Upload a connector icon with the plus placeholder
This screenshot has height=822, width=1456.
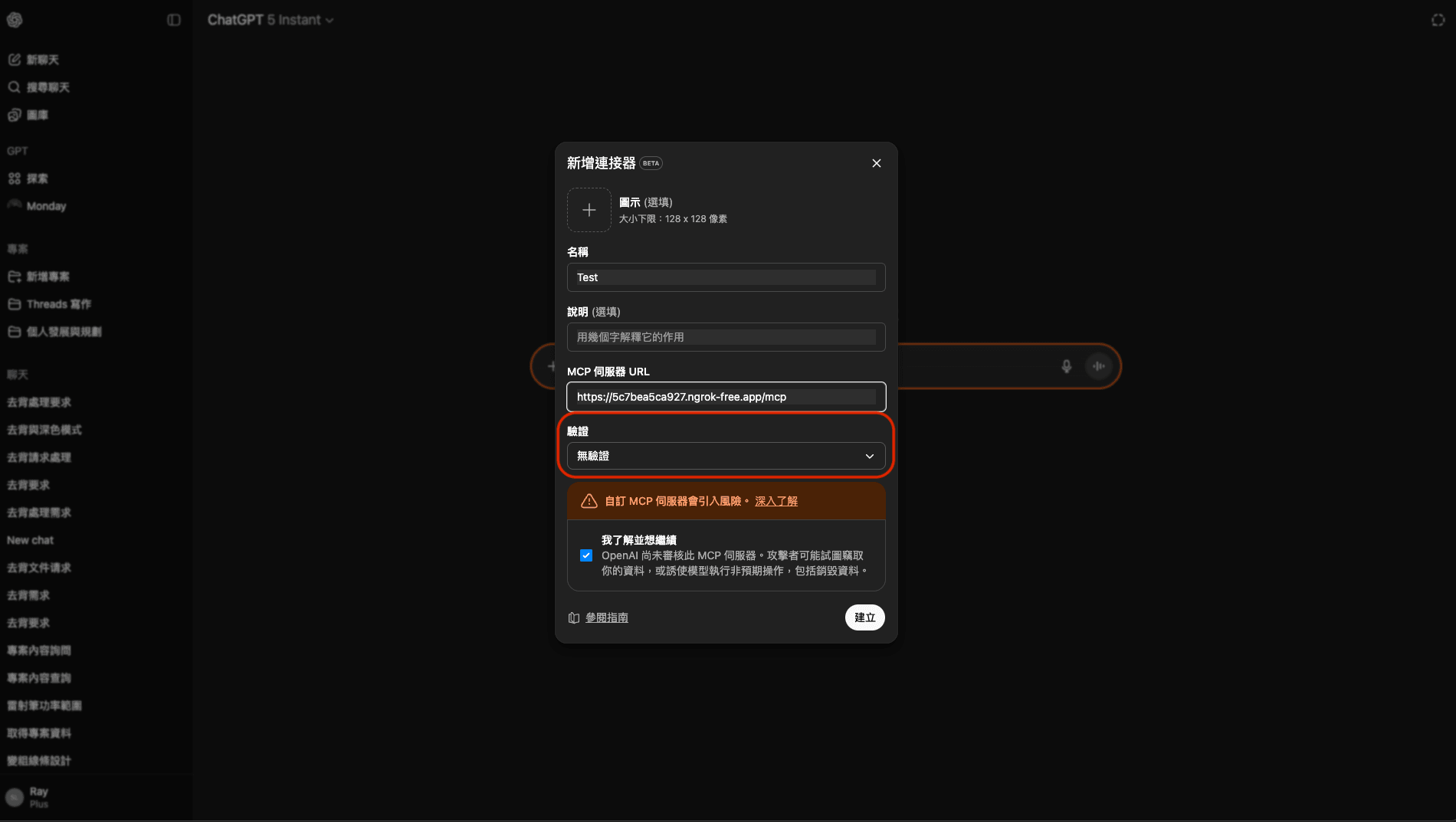(x=589, y=210)
